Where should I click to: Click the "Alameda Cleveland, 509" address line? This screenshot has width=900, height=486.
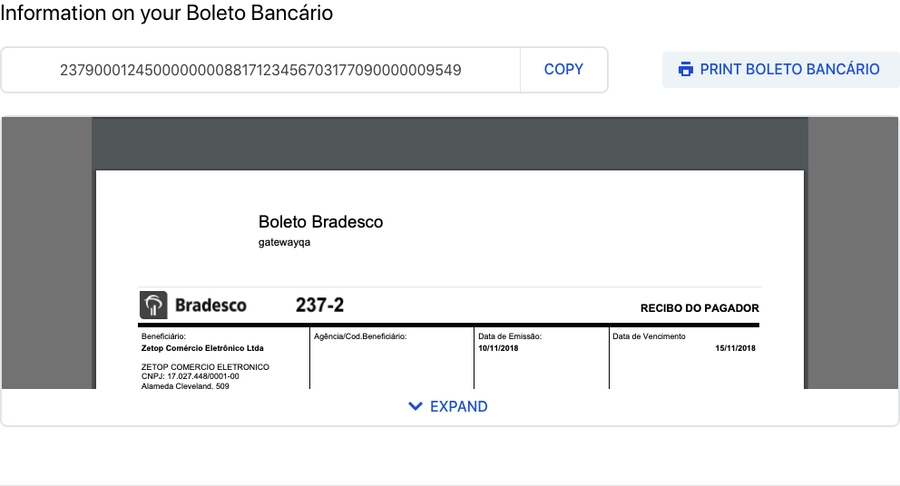click(185, 385)
